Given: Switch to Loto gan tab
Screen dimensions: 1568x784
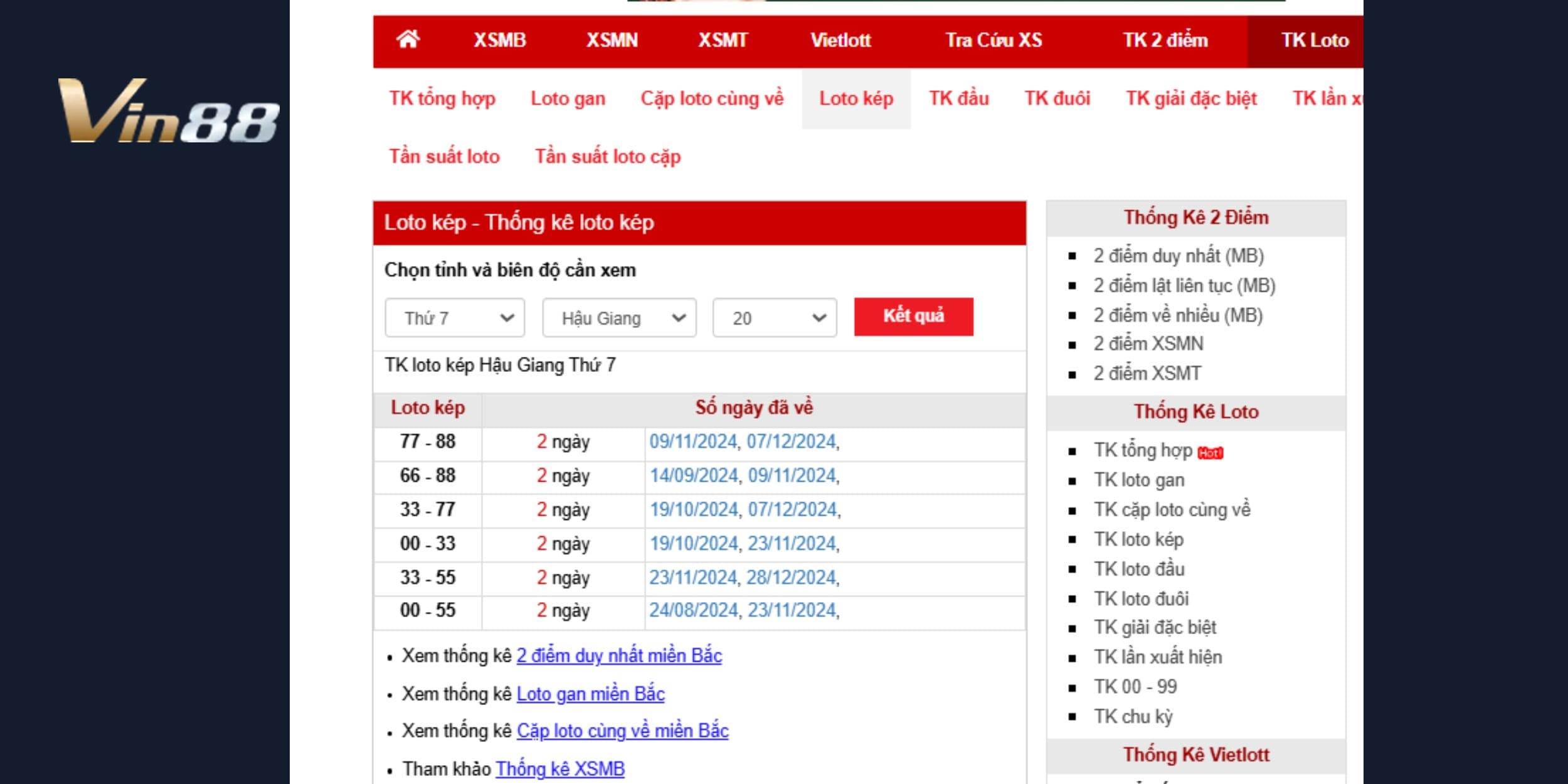Looking at the screenshot, I should (x=568, y=99).
